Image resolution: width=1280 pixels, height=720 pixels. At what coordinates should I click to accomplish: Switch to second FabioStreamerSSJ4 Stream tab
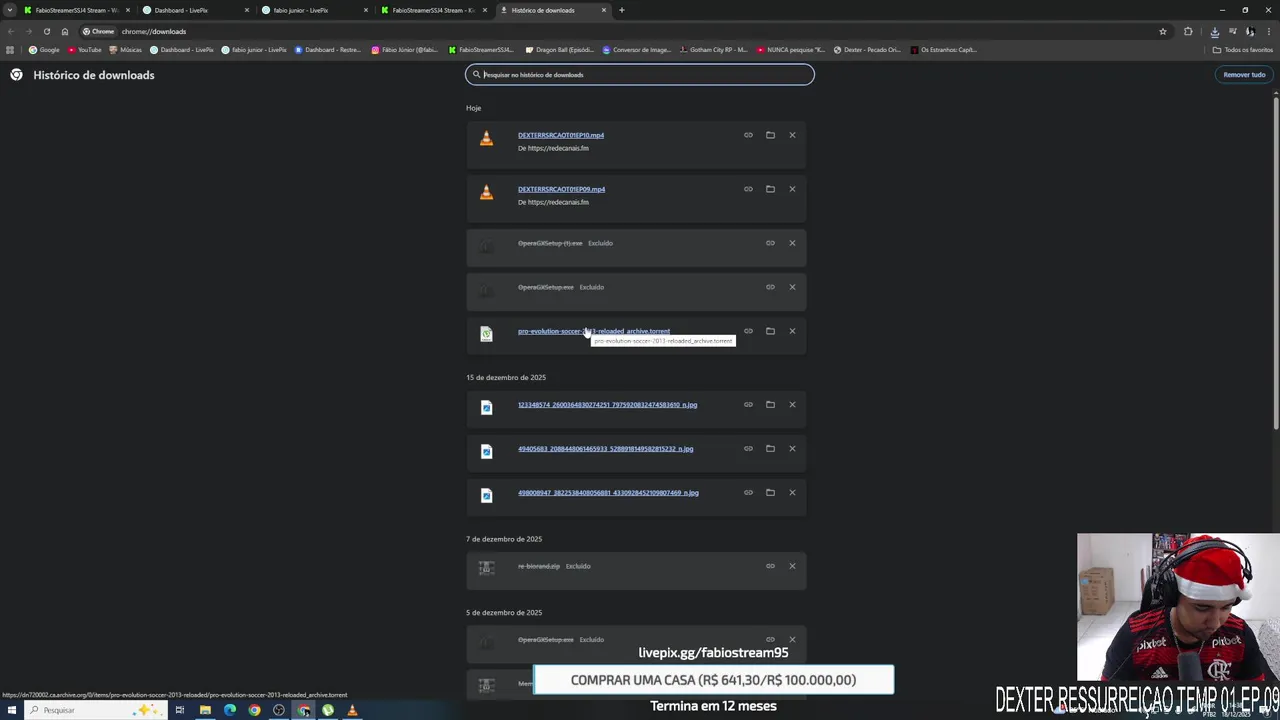(x=433, y=10)
